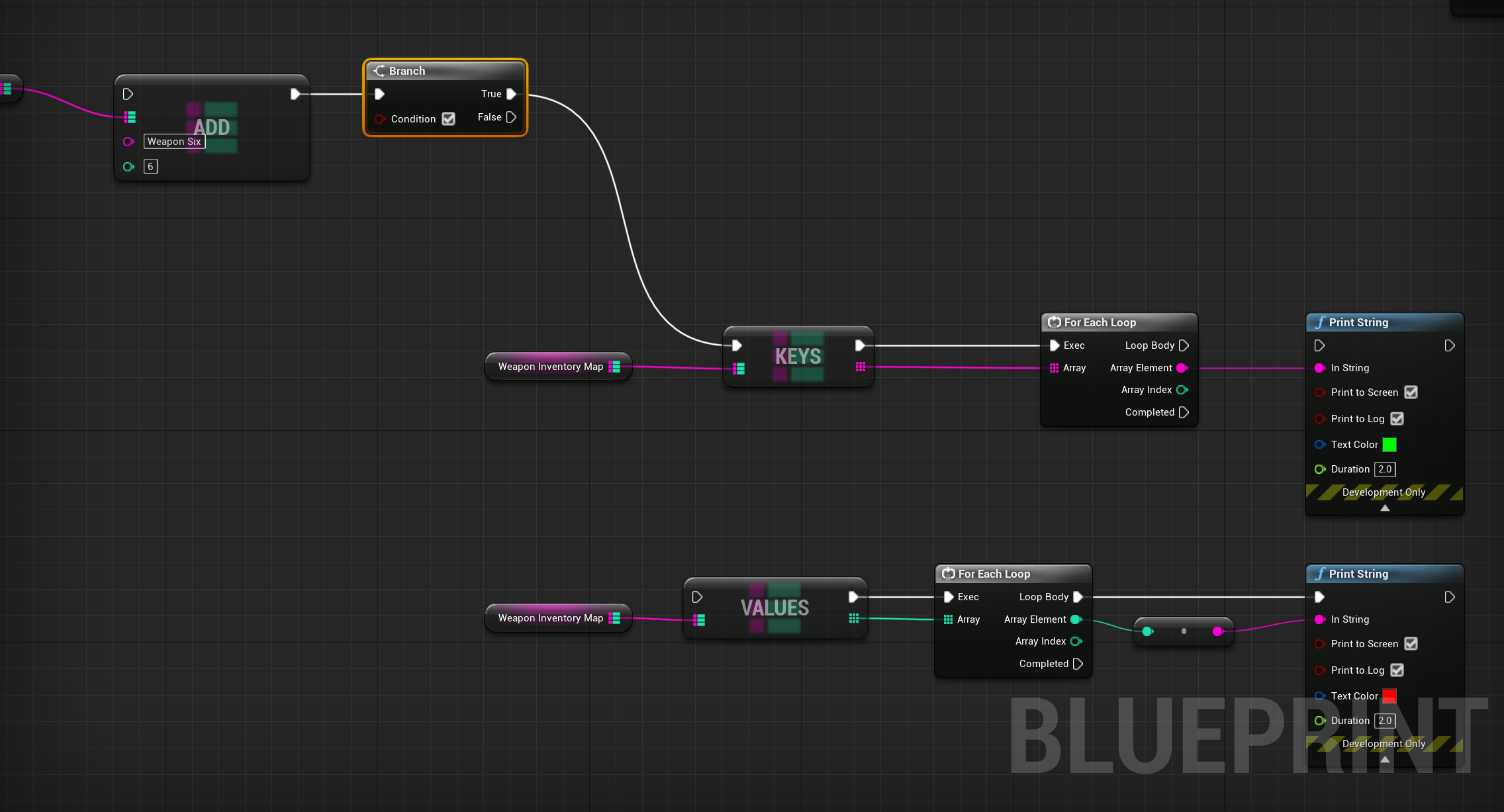1504x812 pixels.
Task: Click the KEYS node array output pin
Action: [861, 367]
